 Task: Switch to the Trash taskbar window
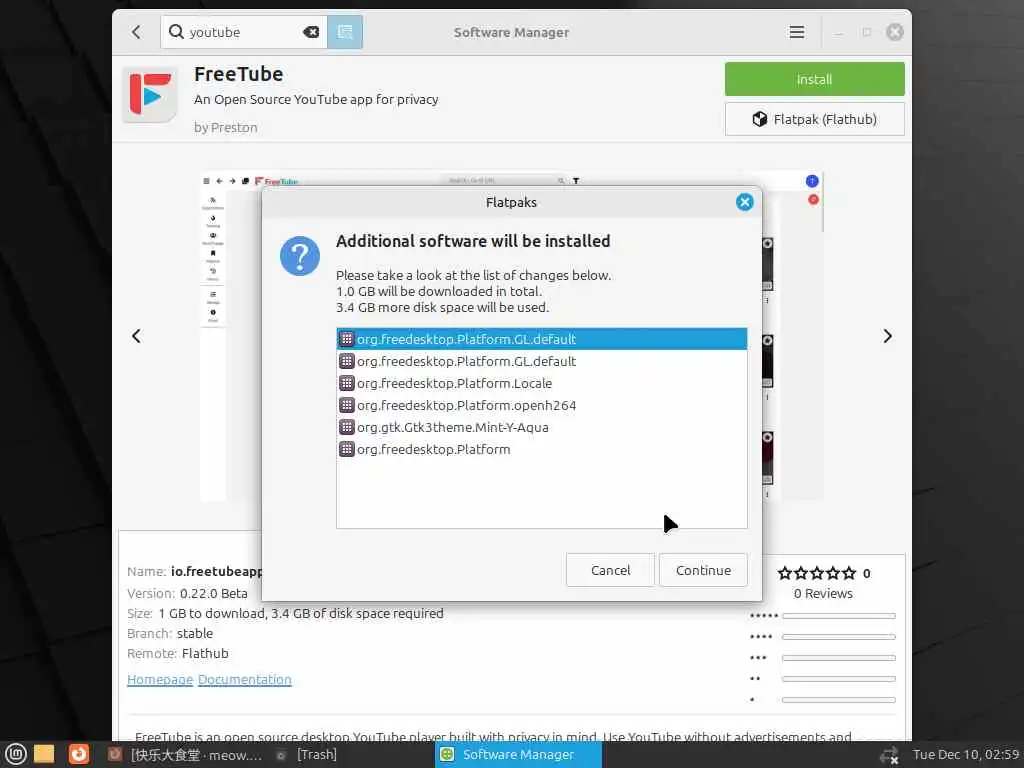[x=307, y=755]
